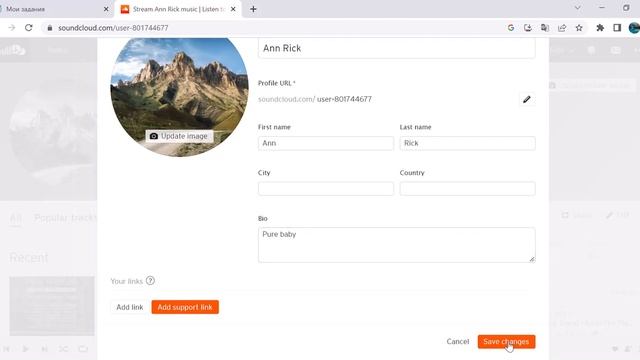Click the recent track thumbnail

(x=52, y=306)
